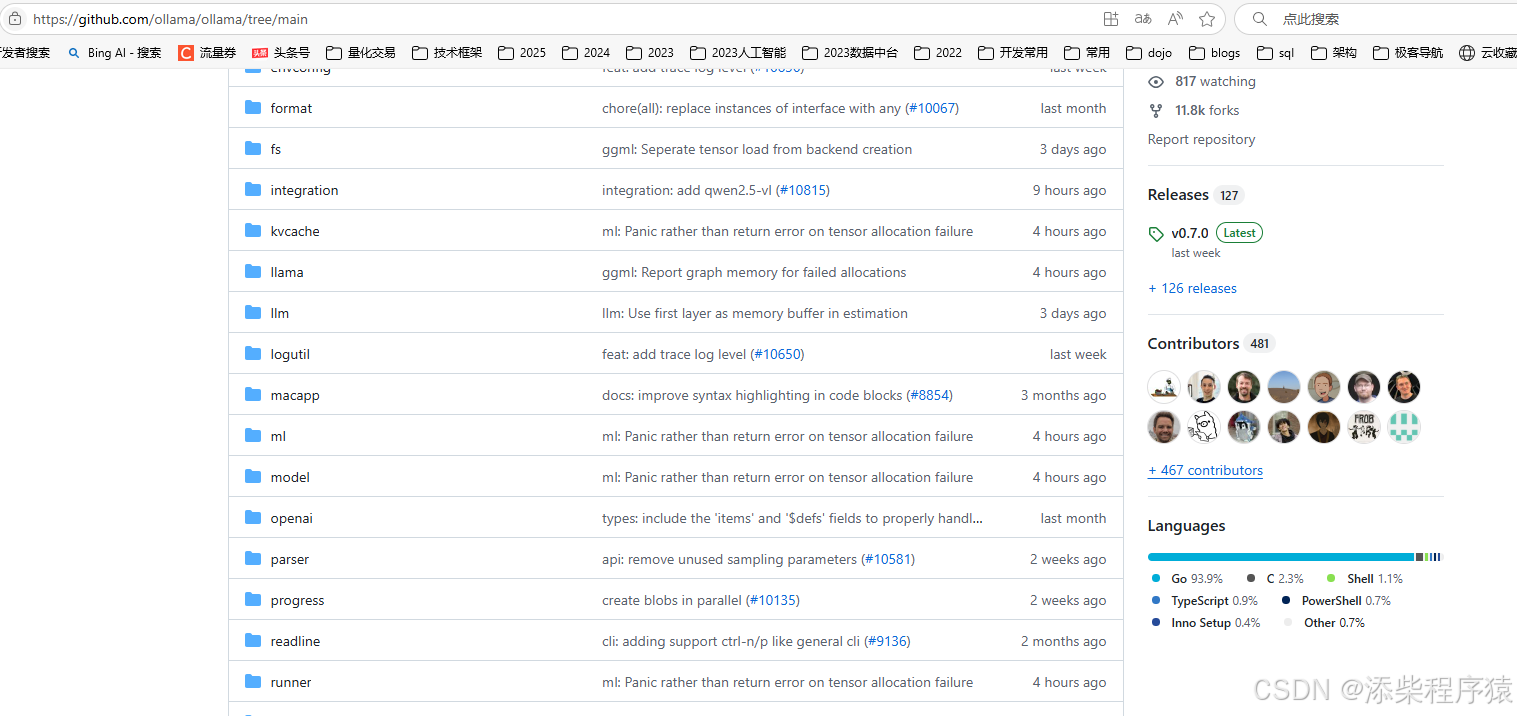This screenshot has width=1517, height=716.
Task: Open the 2025 bookmarks folder
Action: coord(522,53)
